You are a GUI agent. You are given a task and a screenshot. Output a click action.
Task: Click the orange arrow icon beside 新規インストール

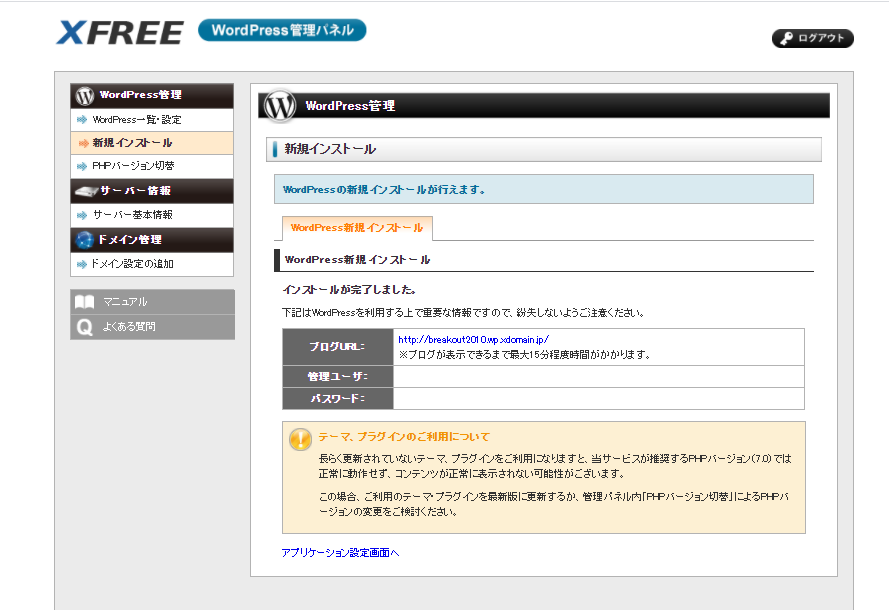[x=83, y=143]
